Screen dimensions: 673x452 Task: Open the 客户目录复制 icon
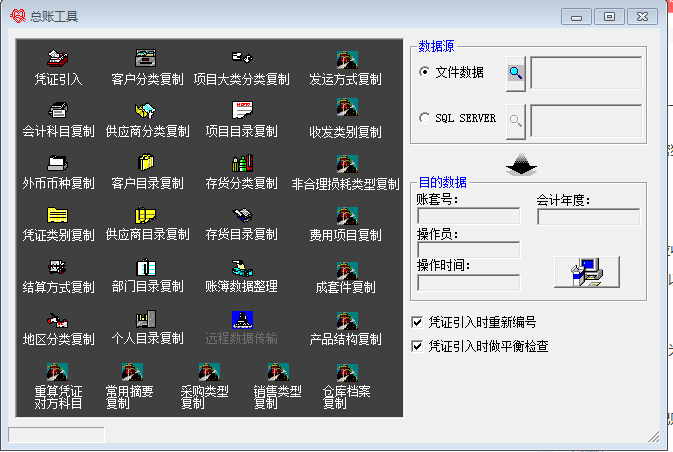pyautogui.click(x=146, y=162)
